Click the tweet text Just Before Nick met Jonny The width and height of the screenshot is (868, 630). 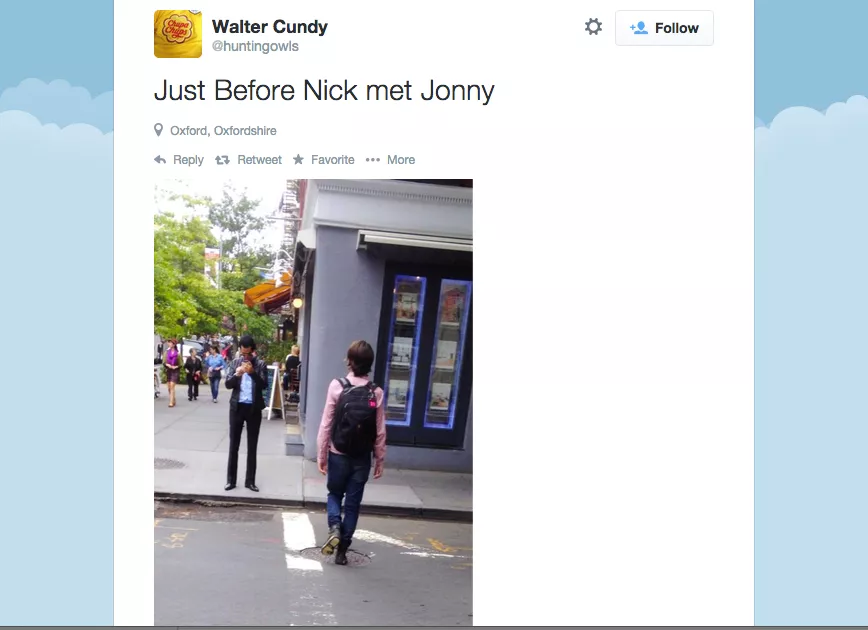point(324,91)
